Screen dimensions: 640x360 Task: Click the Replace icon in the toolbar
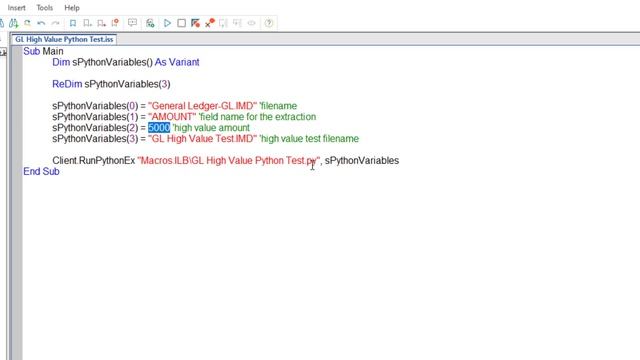pyautogui.click(x=27, y=23)
